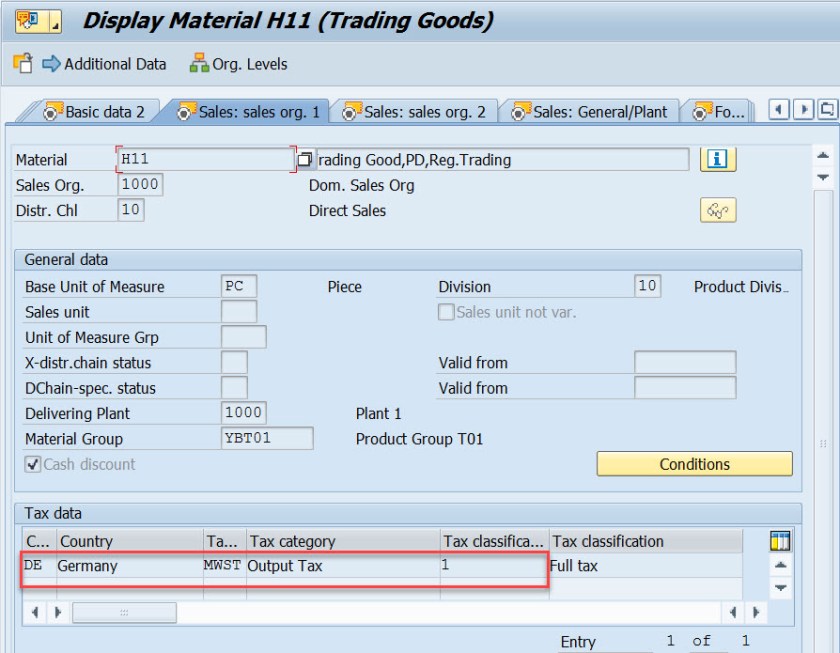Click the right Tax classification column header

coord(646,541)
